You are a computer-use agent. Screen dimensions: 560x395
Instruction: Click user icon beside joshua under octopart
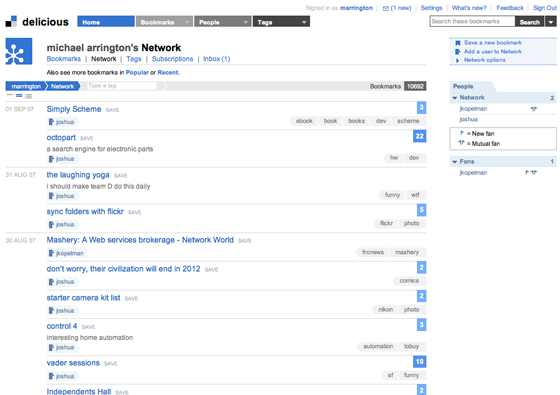51,159
